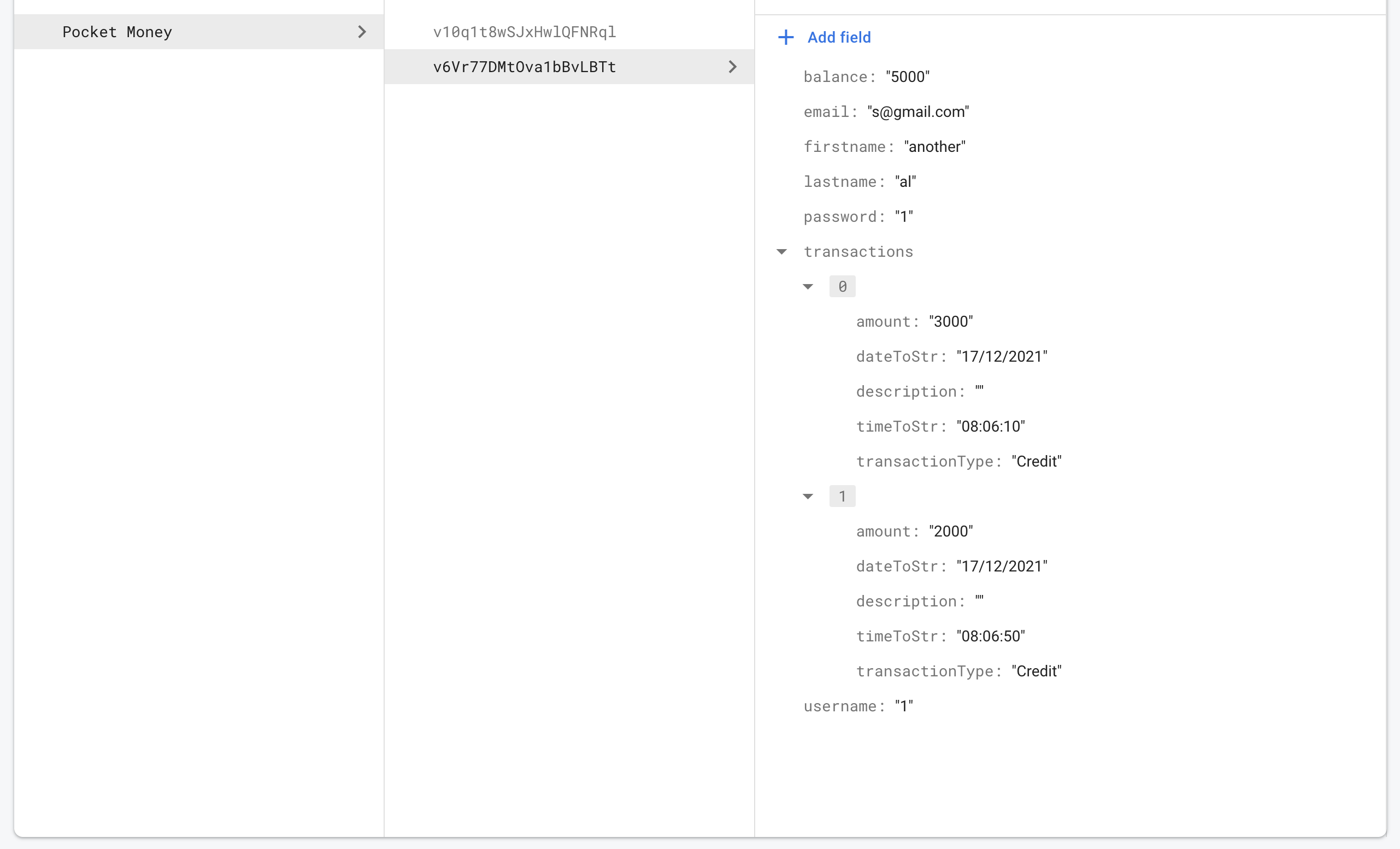Click the firstname value "another"

(934, 147)
